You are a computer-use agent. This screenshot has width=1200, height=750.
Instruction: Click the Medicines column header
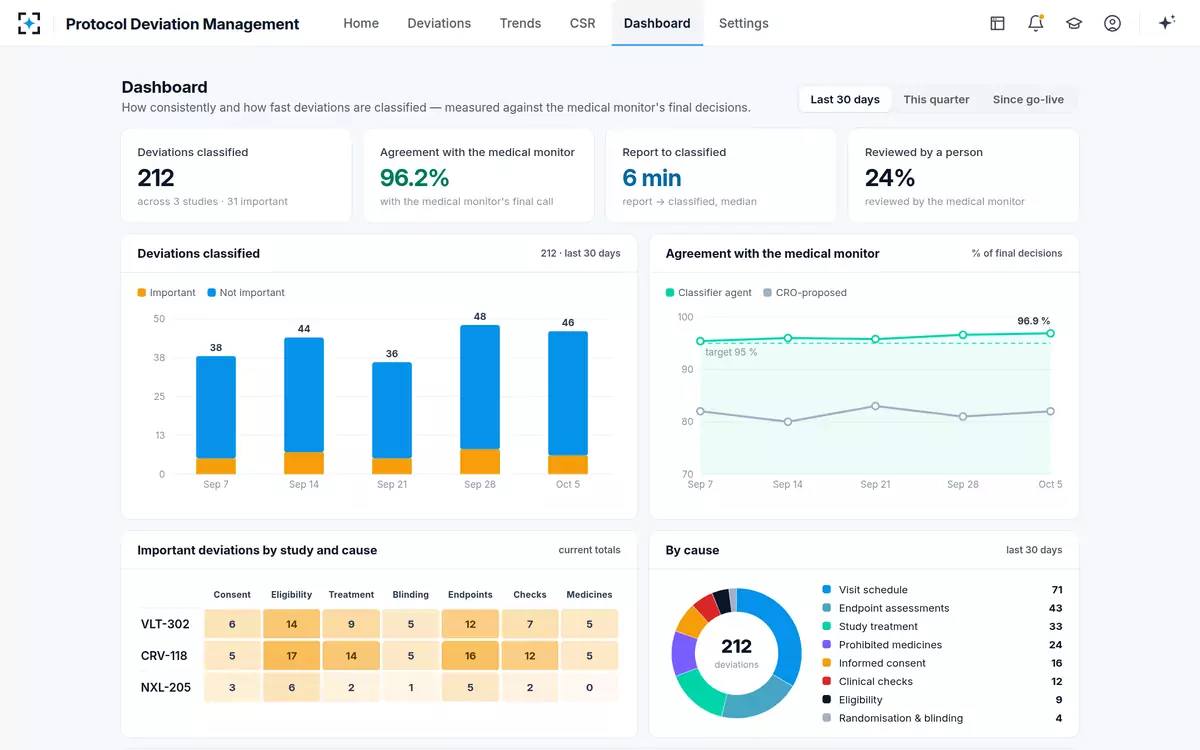point(590,594)
